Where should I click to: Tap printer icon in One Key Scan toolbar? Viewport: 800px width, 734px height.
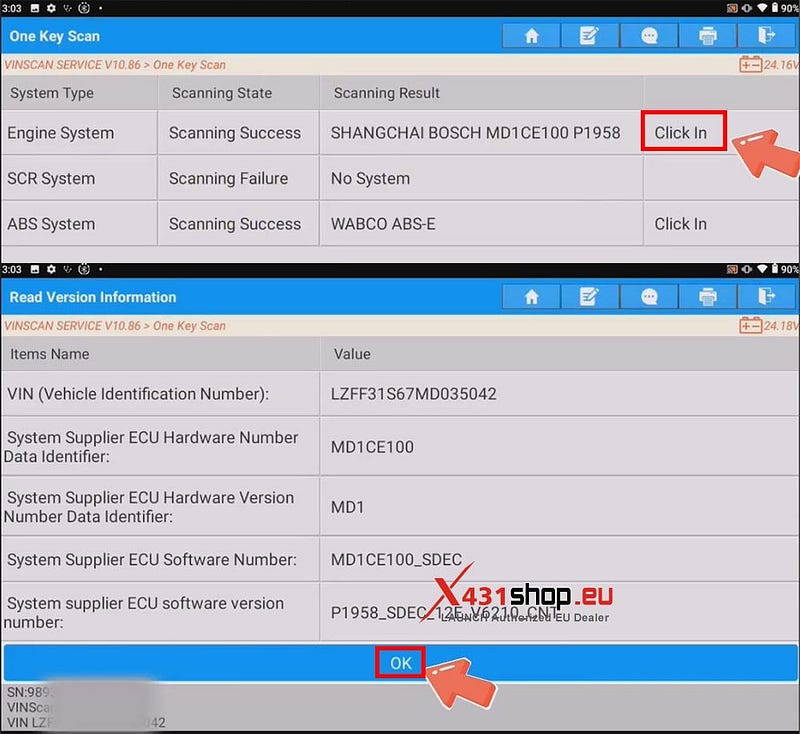[707, 36]
